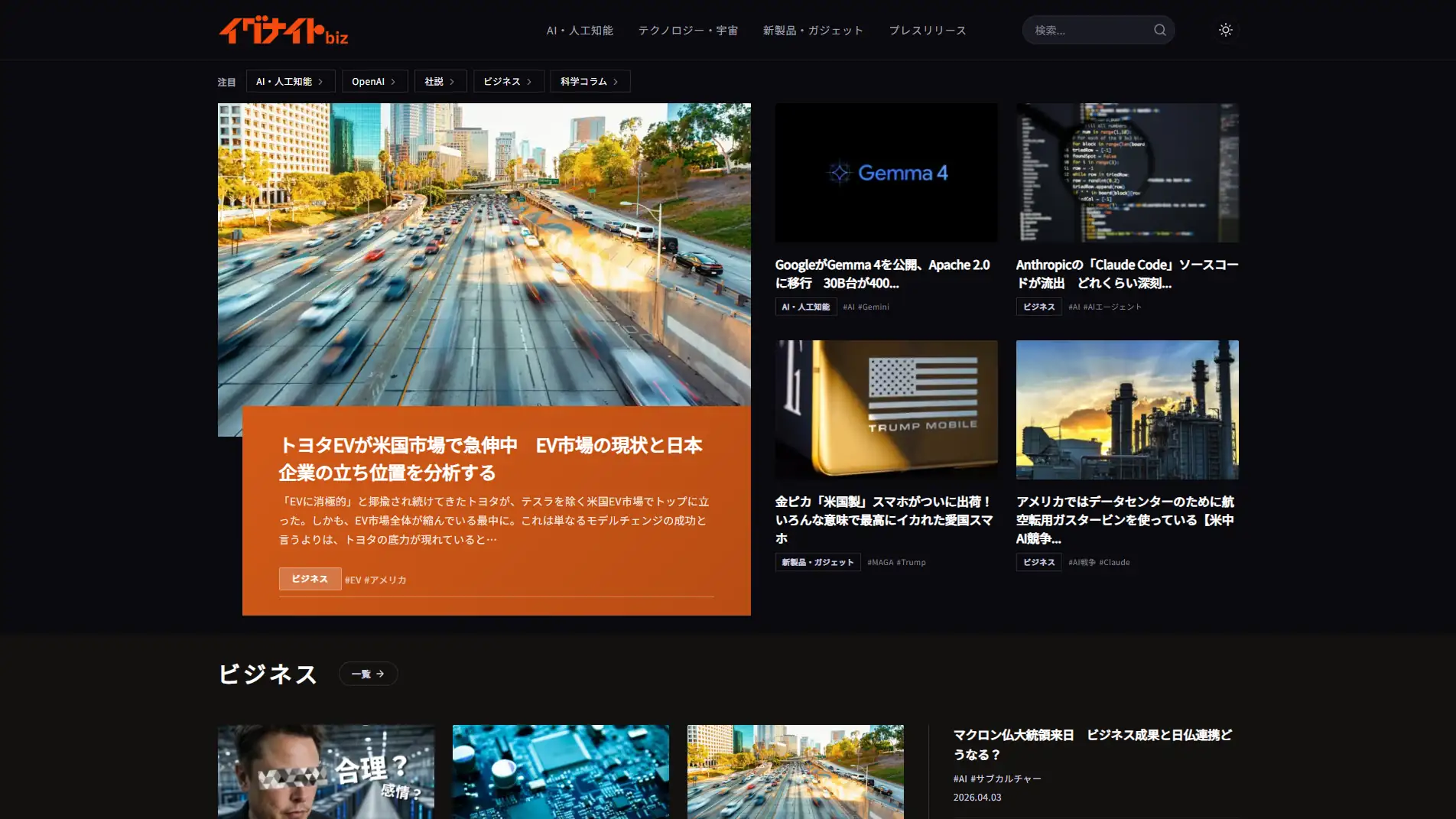Click the AI・人工知能 tag under Gemma article
The image size is (1456, 819).
[x=806, y=307]
